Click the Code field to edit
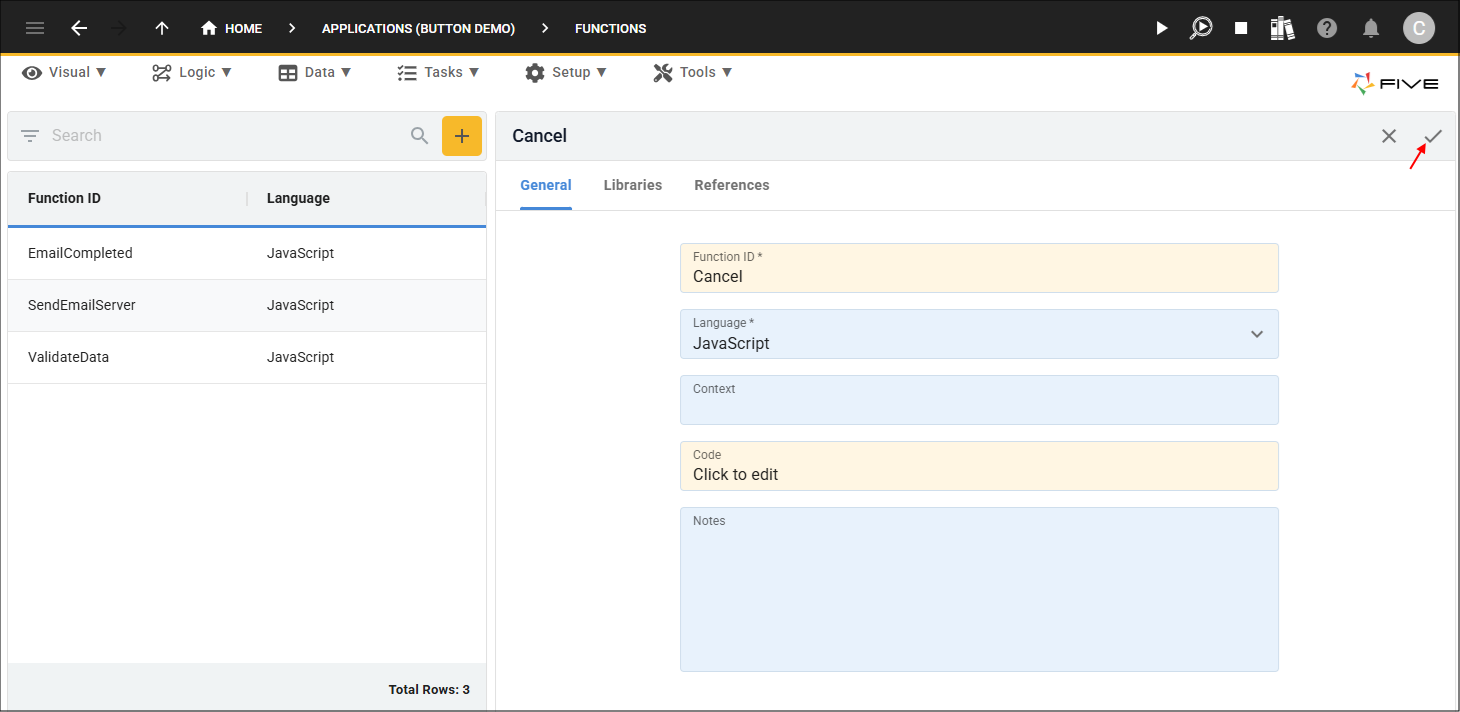The image size is (1460, 712). [979, 466]
